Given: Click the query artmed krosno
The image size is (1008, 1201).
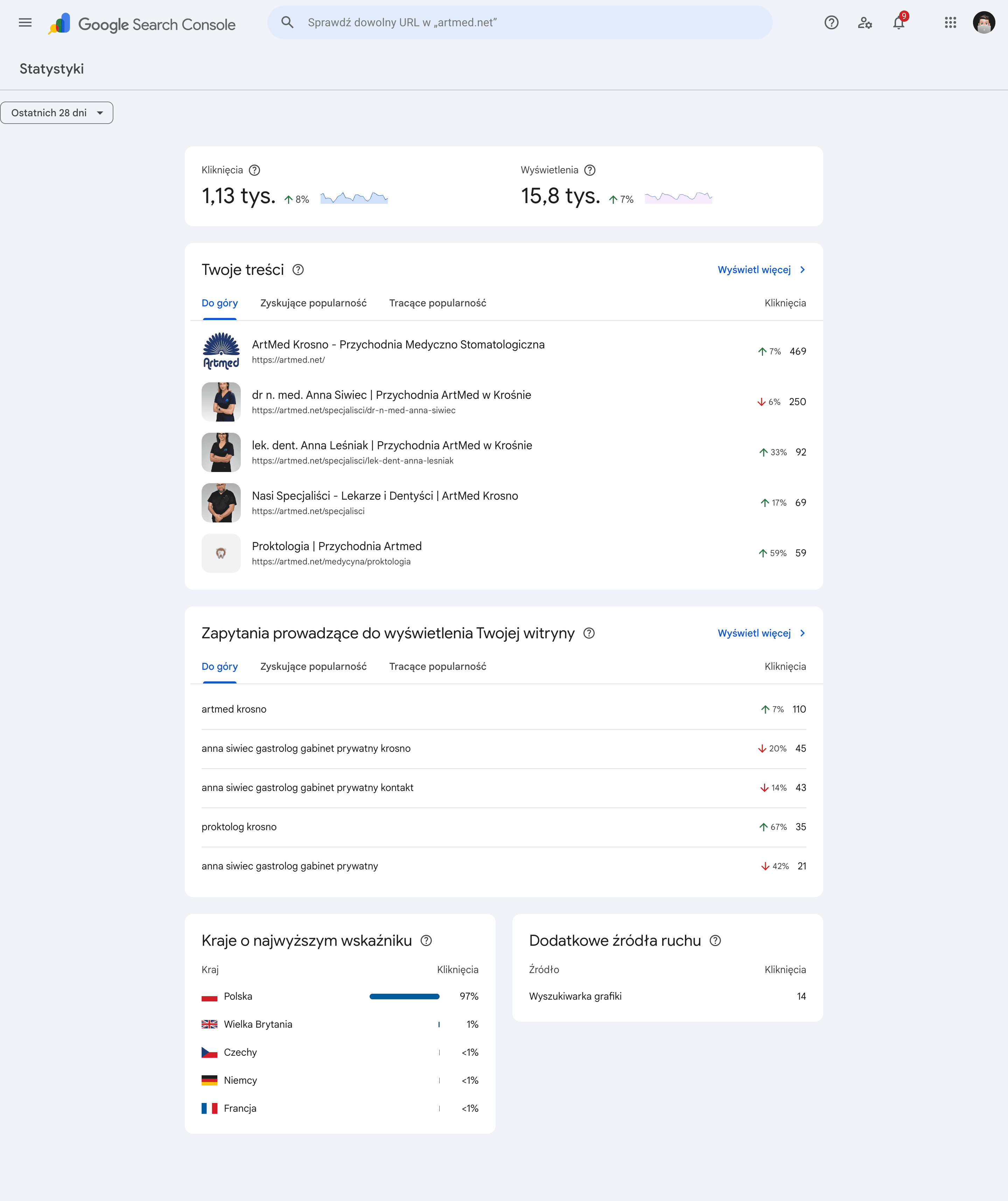Looking at the screenshot, I should click(234, 709).
